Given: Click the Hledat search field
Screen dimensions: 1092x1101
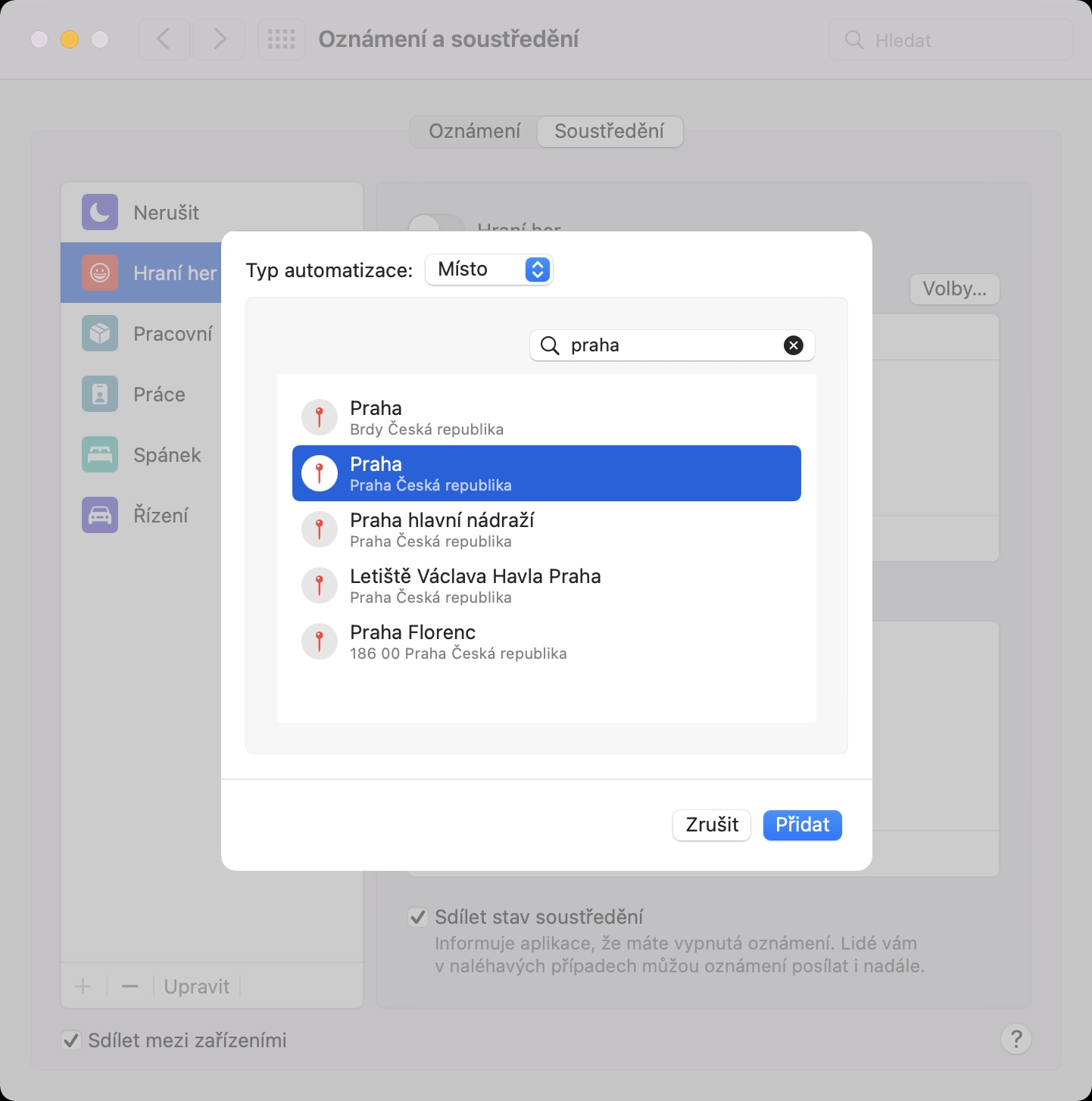Looking at the screenshot, I should coord(951,40).
